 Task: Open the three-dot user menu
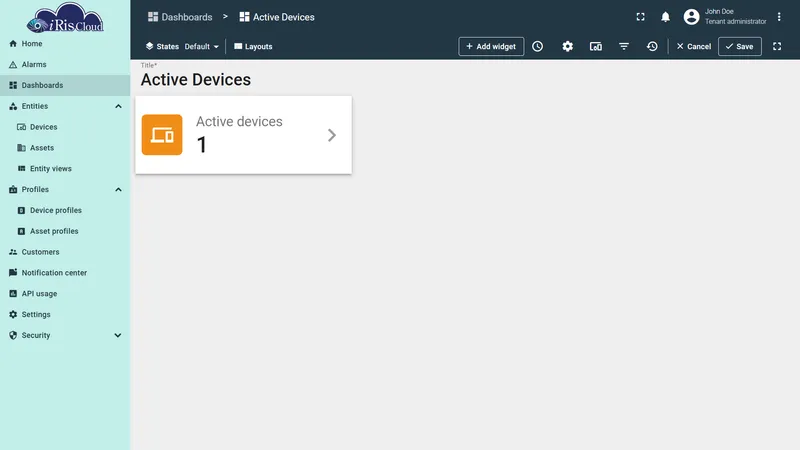pos(779,17)
